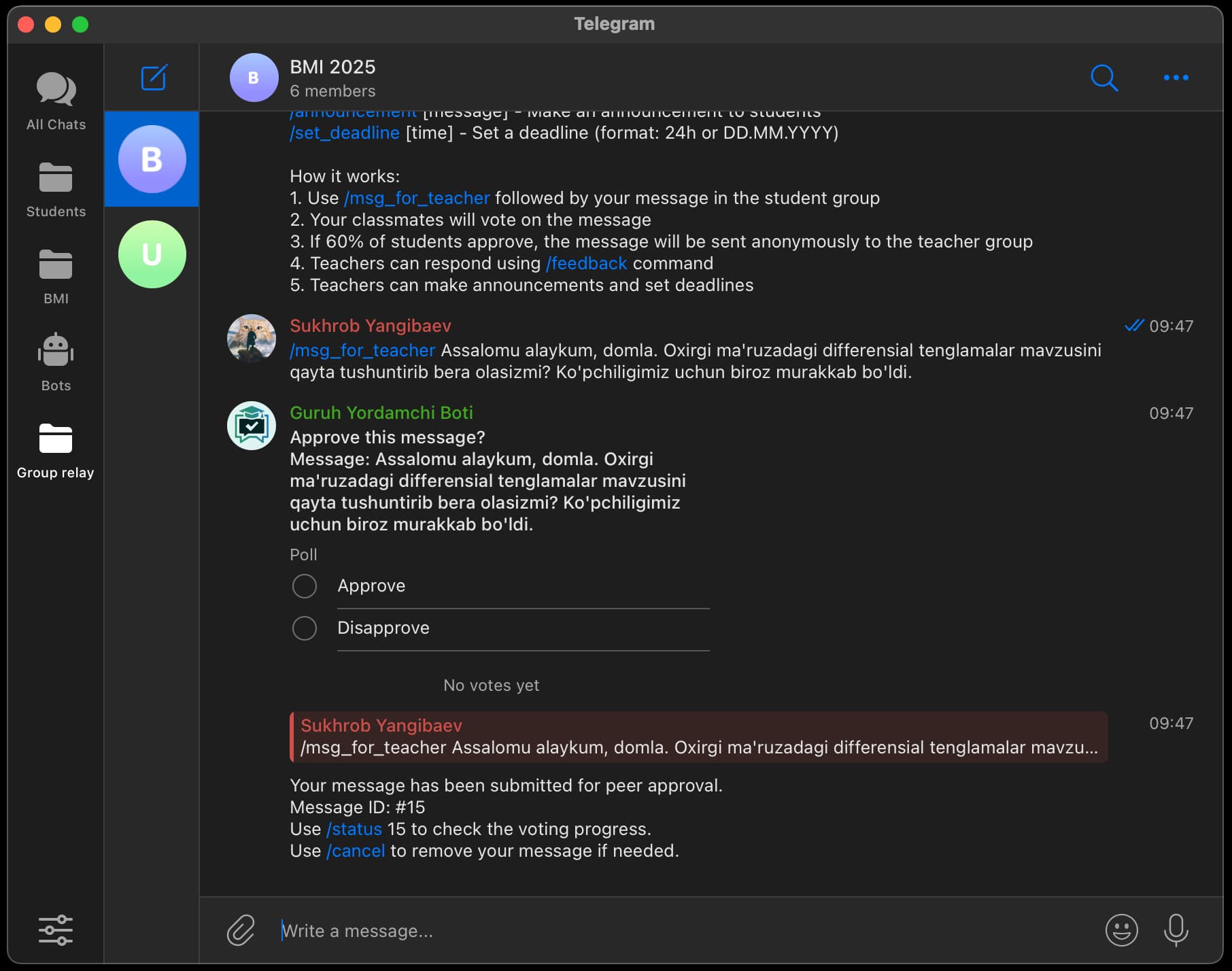Click the /status command link

pyautogui.click(x=354, y=829)
